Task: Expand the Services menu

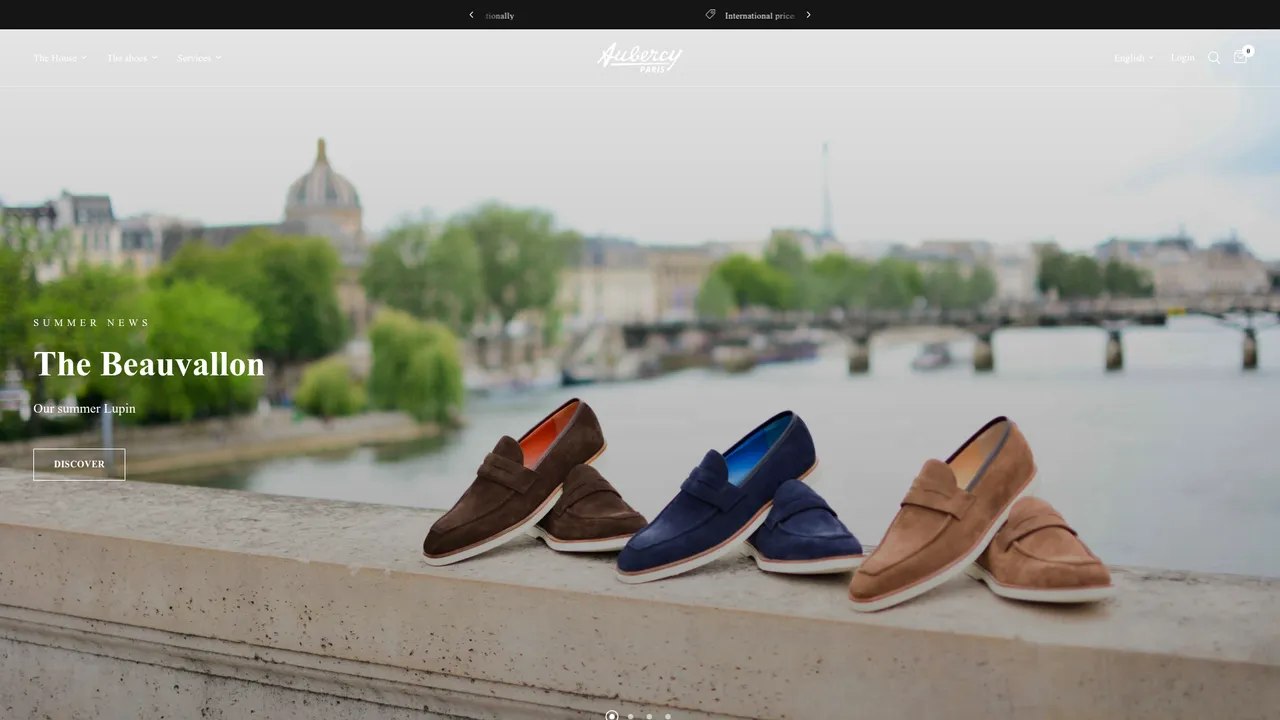Action: point(199,58)
